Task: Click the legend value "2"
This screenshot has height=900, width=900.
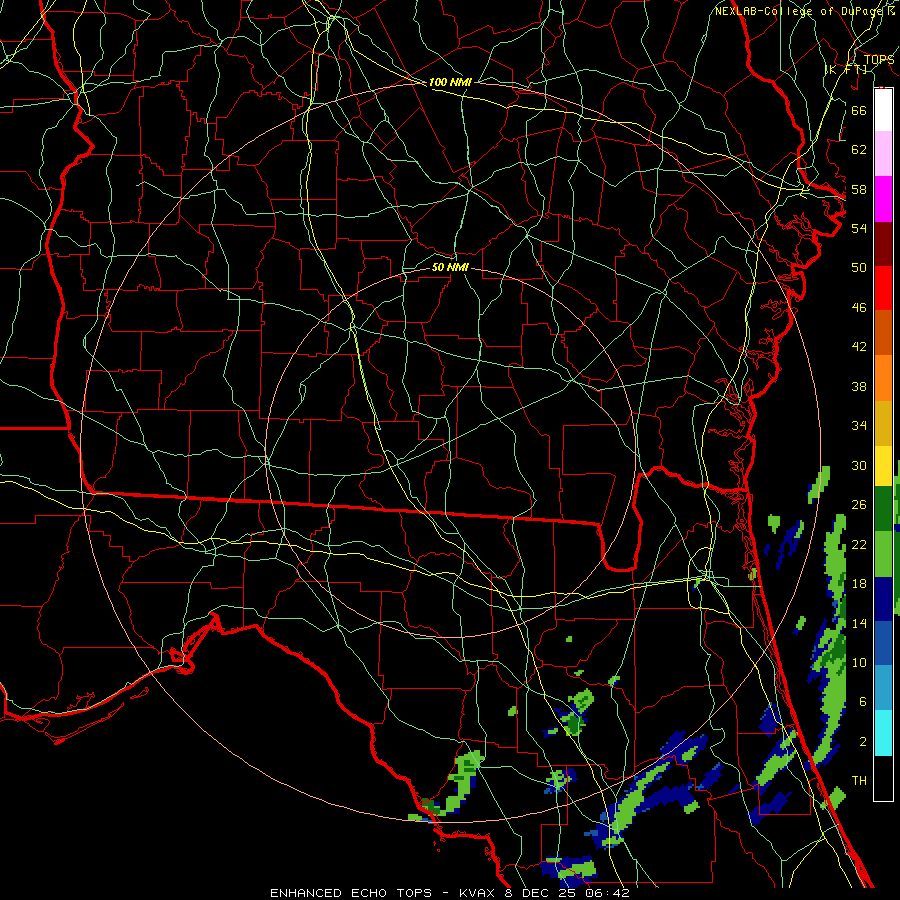Action: click(863, 742)
